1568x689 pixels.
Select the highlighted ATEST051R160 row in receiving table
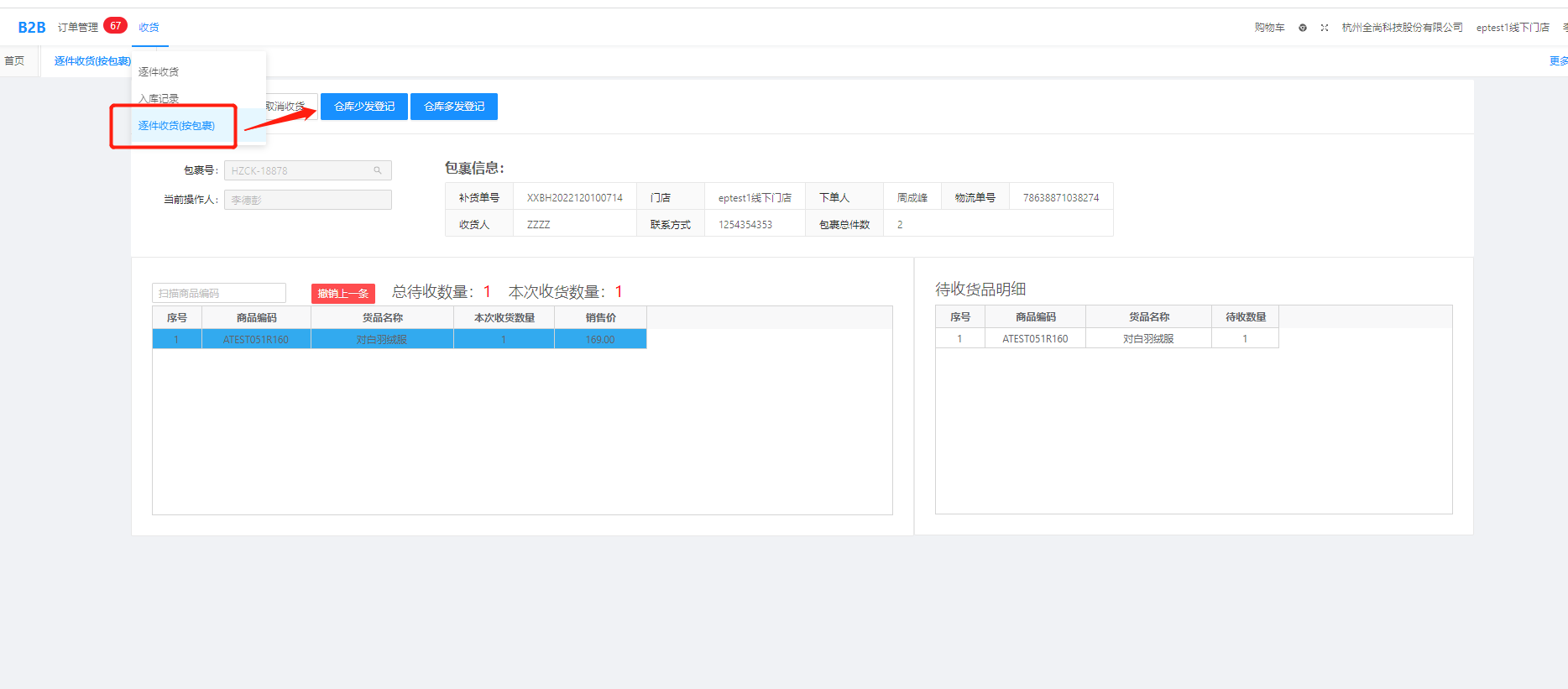click(399, 340)
